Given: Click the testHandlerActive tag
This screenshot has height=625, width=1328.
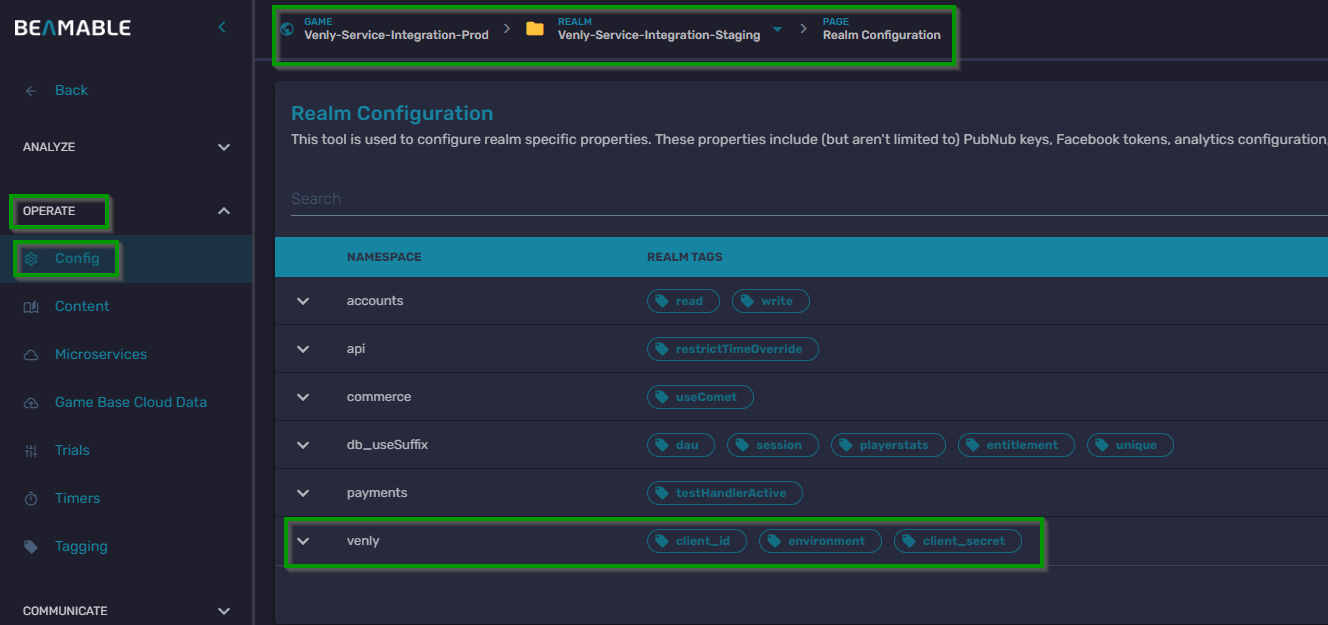Looking at the screenshot, I should (x=725, y=493).
